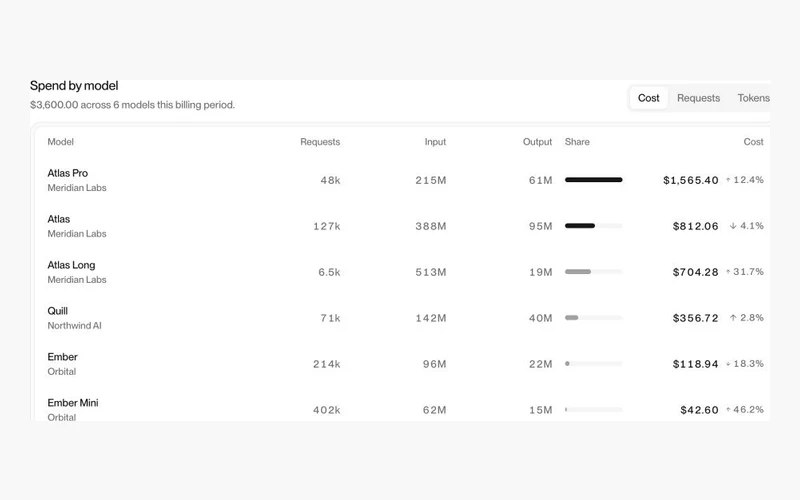This screenshot has height=500, width=800.
Task: Click the Model column header
Action: click(61, 142)
